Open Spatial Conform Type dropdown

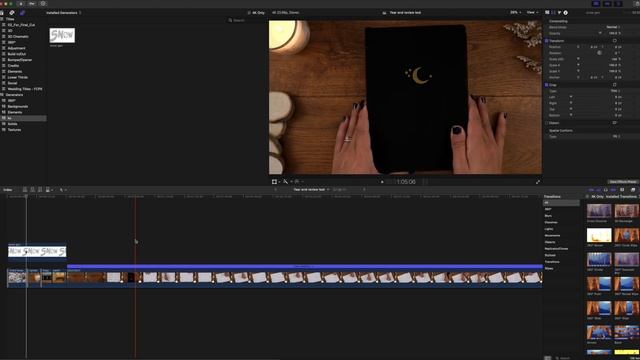[616, 136]
